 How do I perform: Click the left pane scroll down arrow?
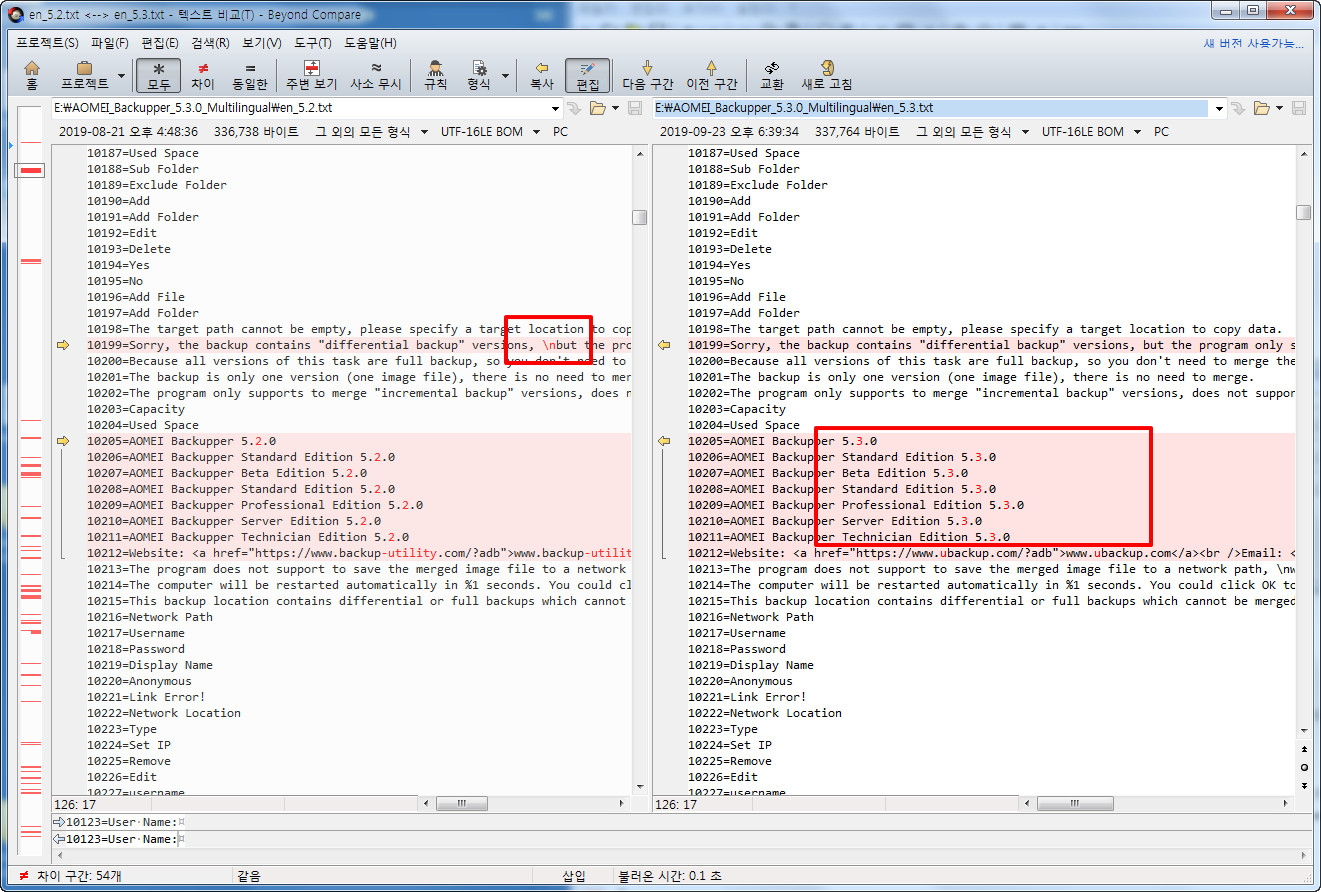coord(640,788)
